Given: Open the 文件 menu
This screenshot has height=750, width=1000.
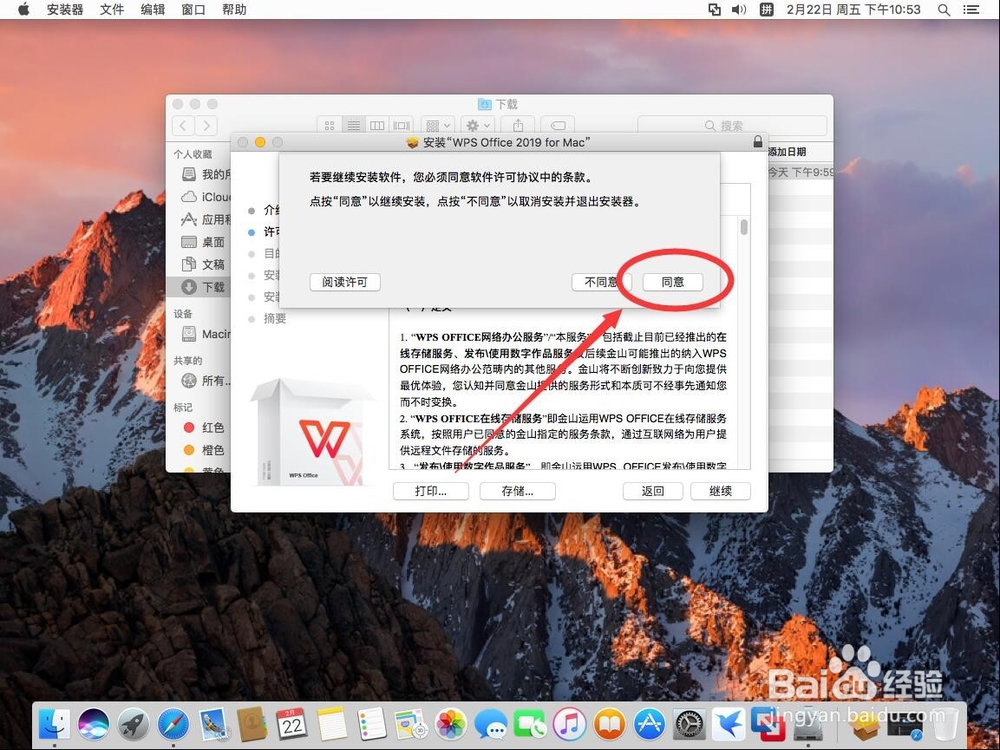Looking at the screenshot, I should [x=112, y=10].
